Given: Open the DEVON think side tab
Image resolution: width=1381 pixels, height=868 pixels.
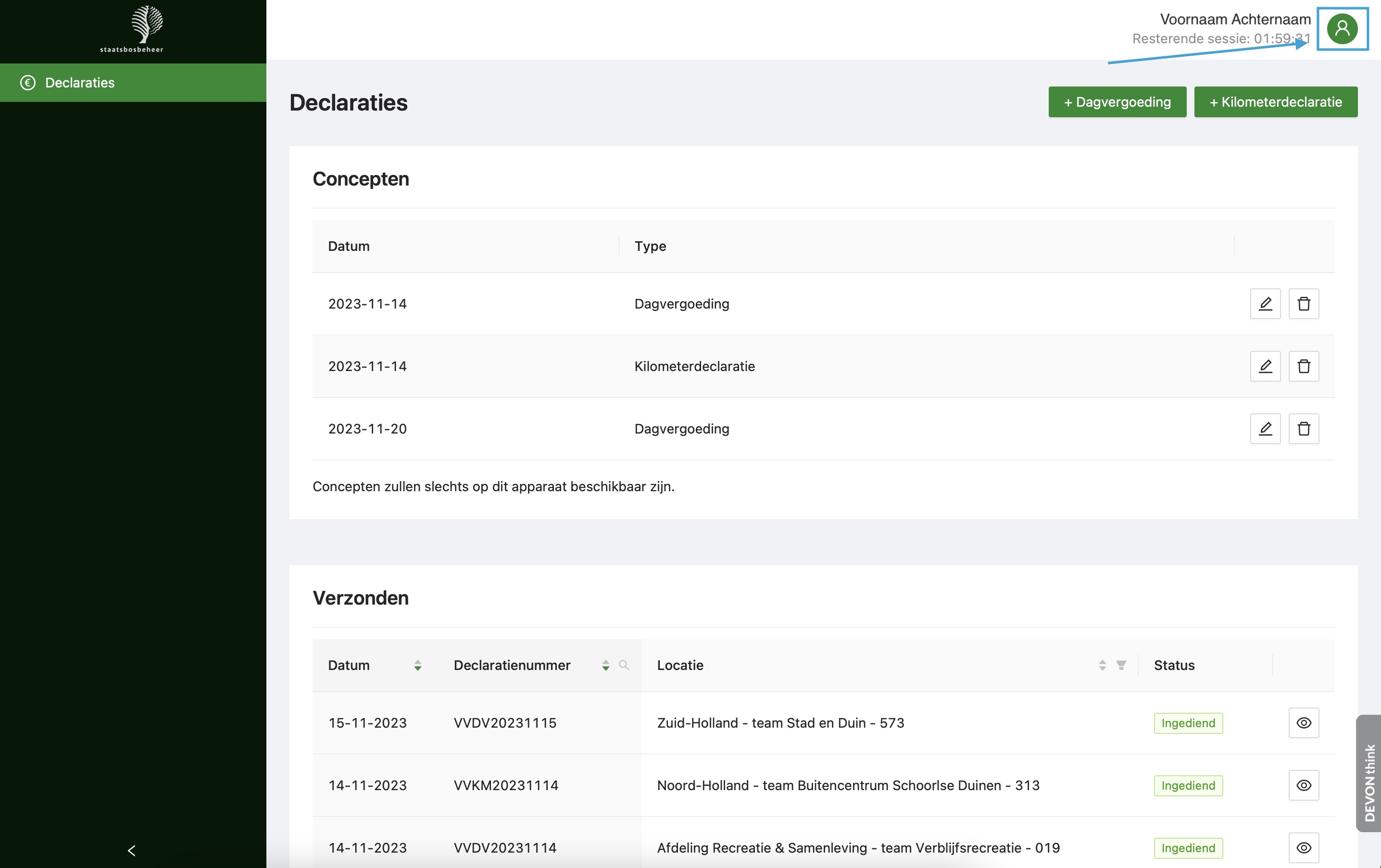Looking at the screenshot, I should (1368, 773).
